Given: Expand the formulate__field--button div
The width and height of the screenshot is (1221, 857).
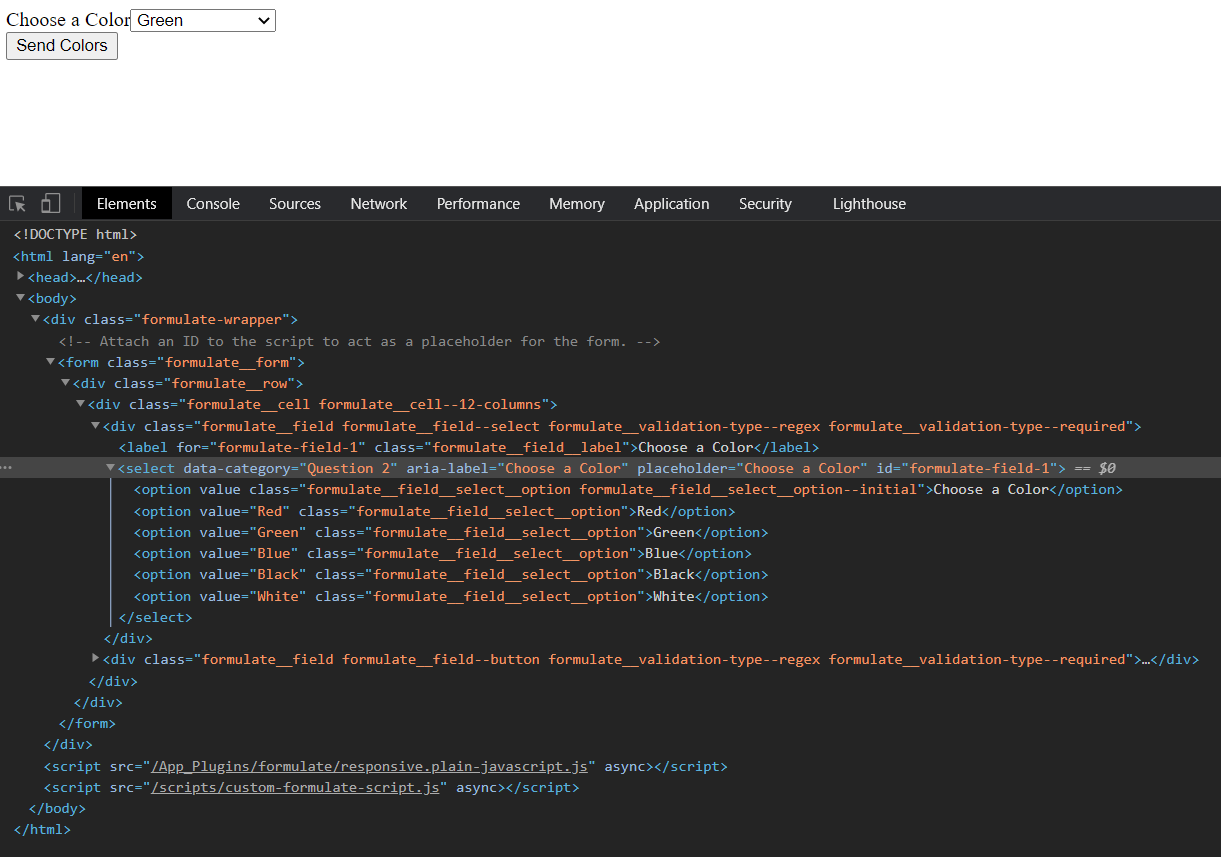Looking at the screenshot, I should click(96, 659).
